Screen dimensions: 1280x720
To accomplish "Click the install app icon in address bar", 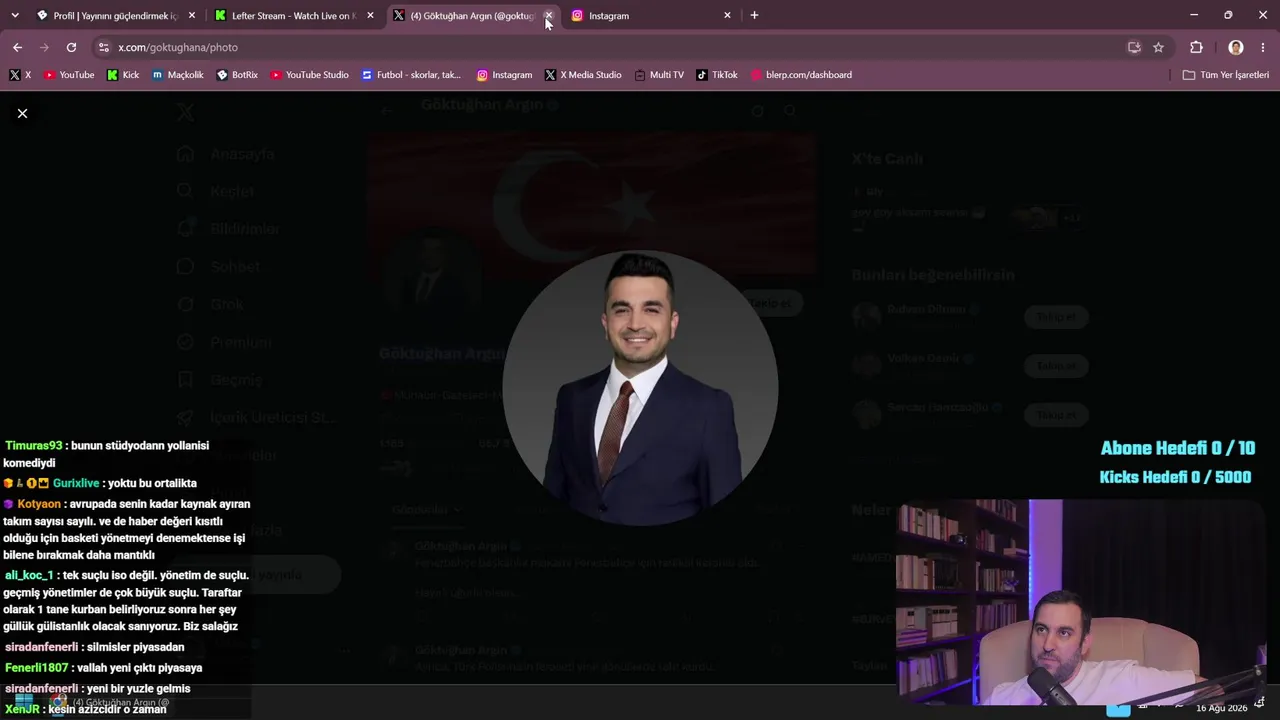I will pos(1134,47).
